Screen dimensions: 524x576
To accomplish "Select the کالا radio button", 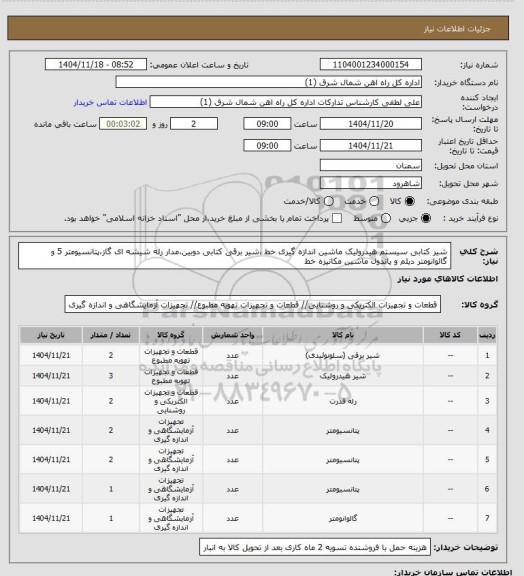I will [x=409, y=201].
